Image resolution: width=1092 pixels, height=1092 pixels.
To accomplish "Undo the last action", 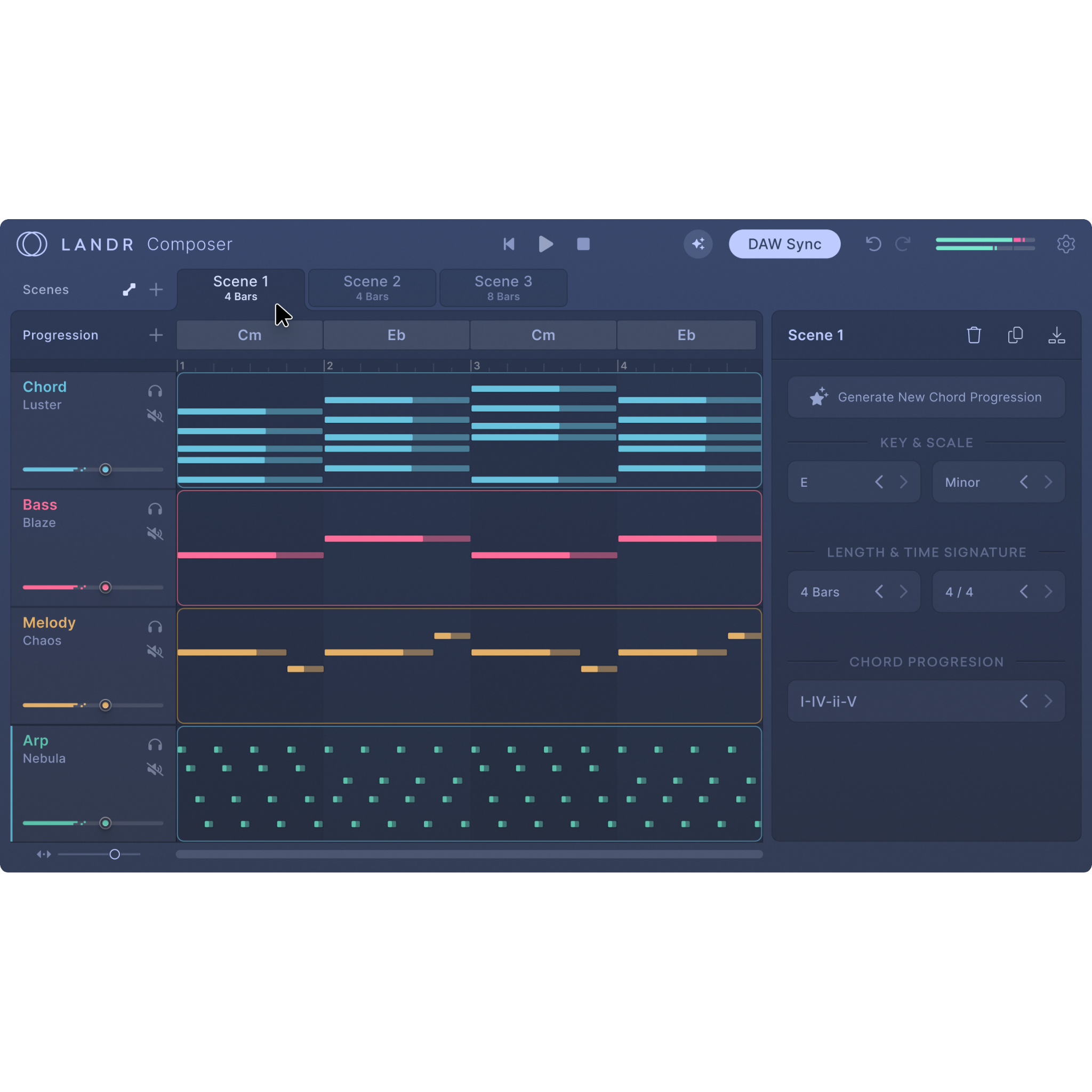I will (873, 244).
